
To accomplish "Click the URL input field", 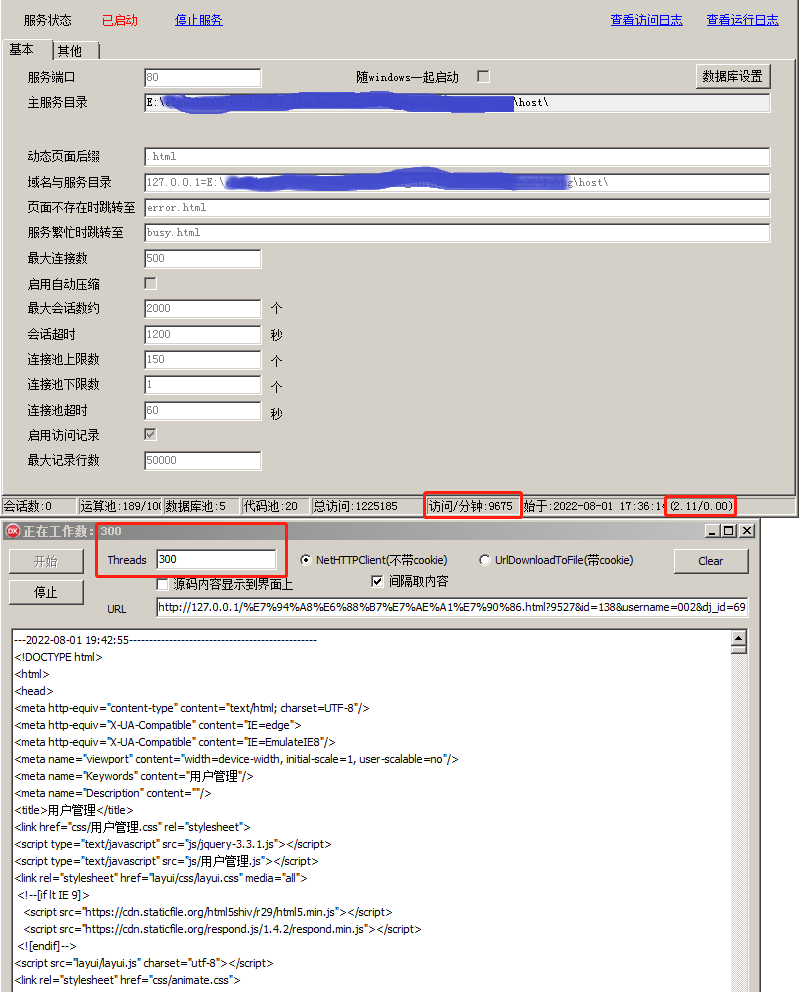I will click(452, 607).
